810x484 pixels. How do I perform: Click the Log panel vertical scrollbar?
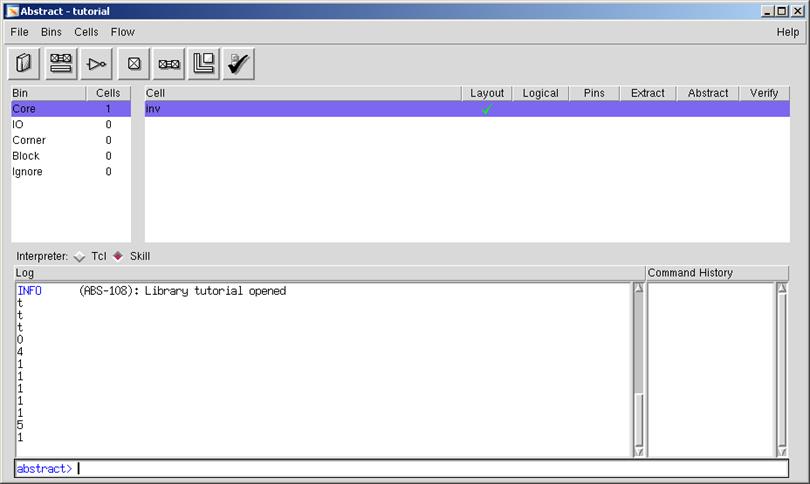coord(639,370)
